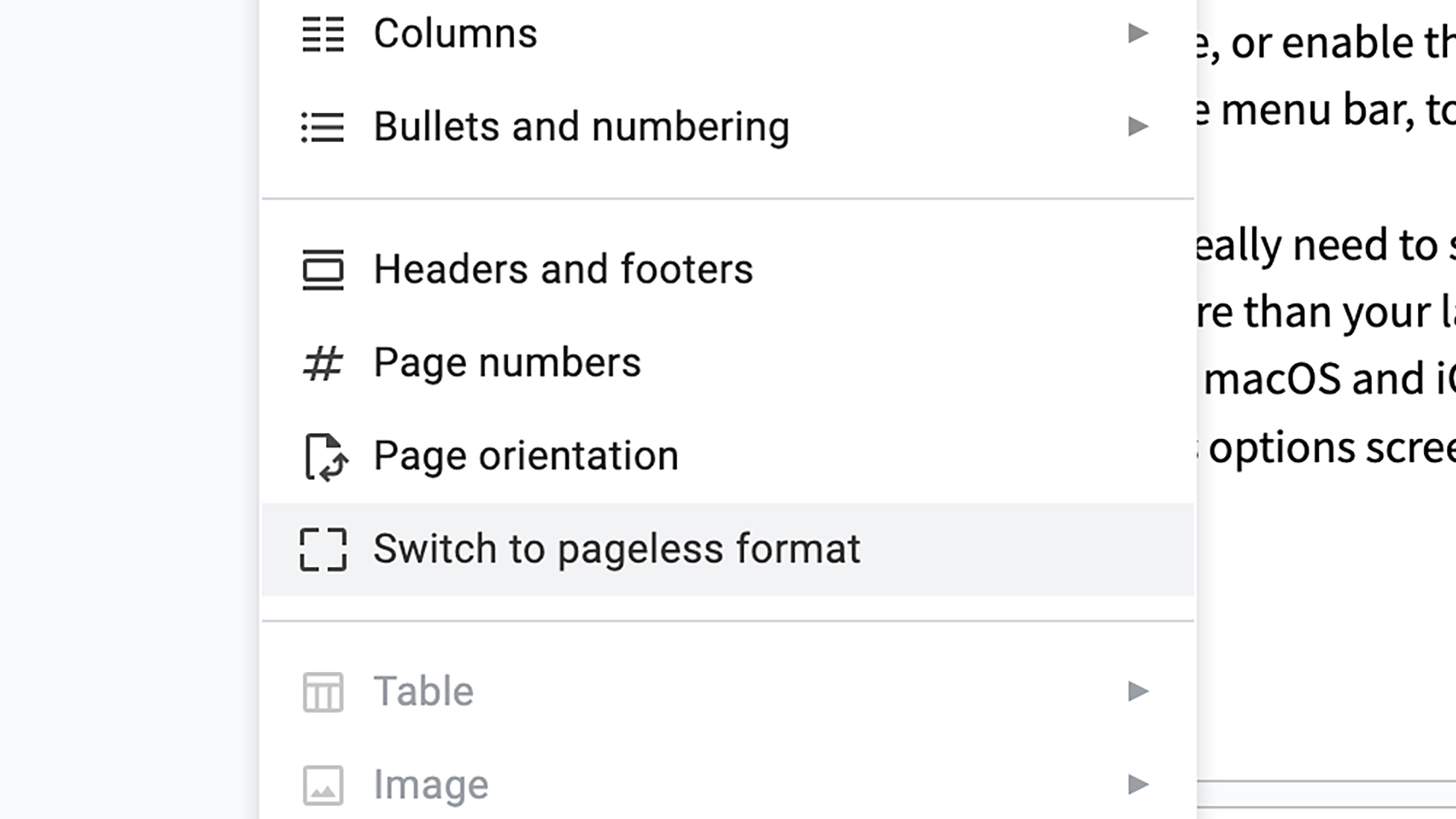Click the Image picture icon

click(323, 785)
